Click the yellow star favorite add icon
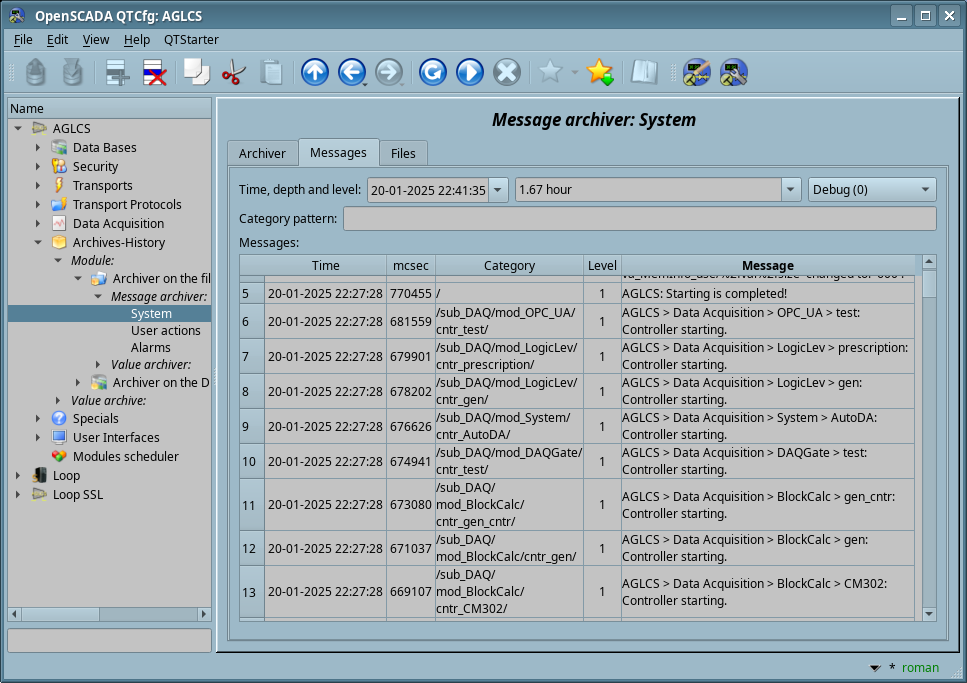 pyautogui.click(x=599, y=72)
